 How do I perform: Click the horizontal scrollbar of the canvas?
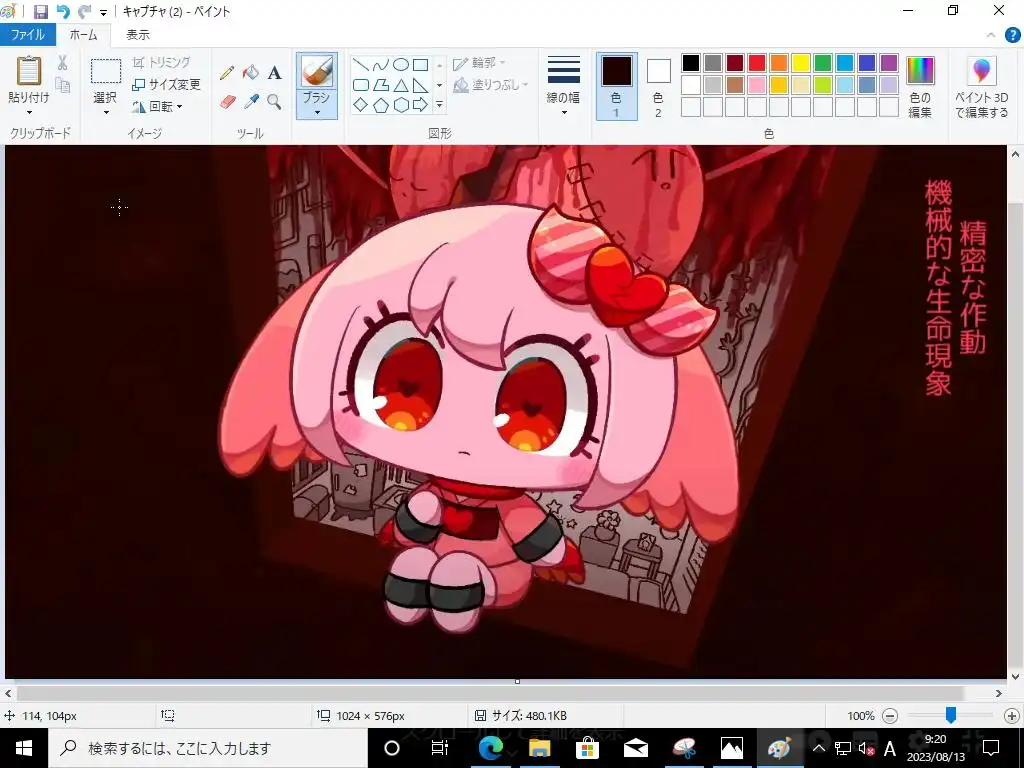(x=490, y=693)
